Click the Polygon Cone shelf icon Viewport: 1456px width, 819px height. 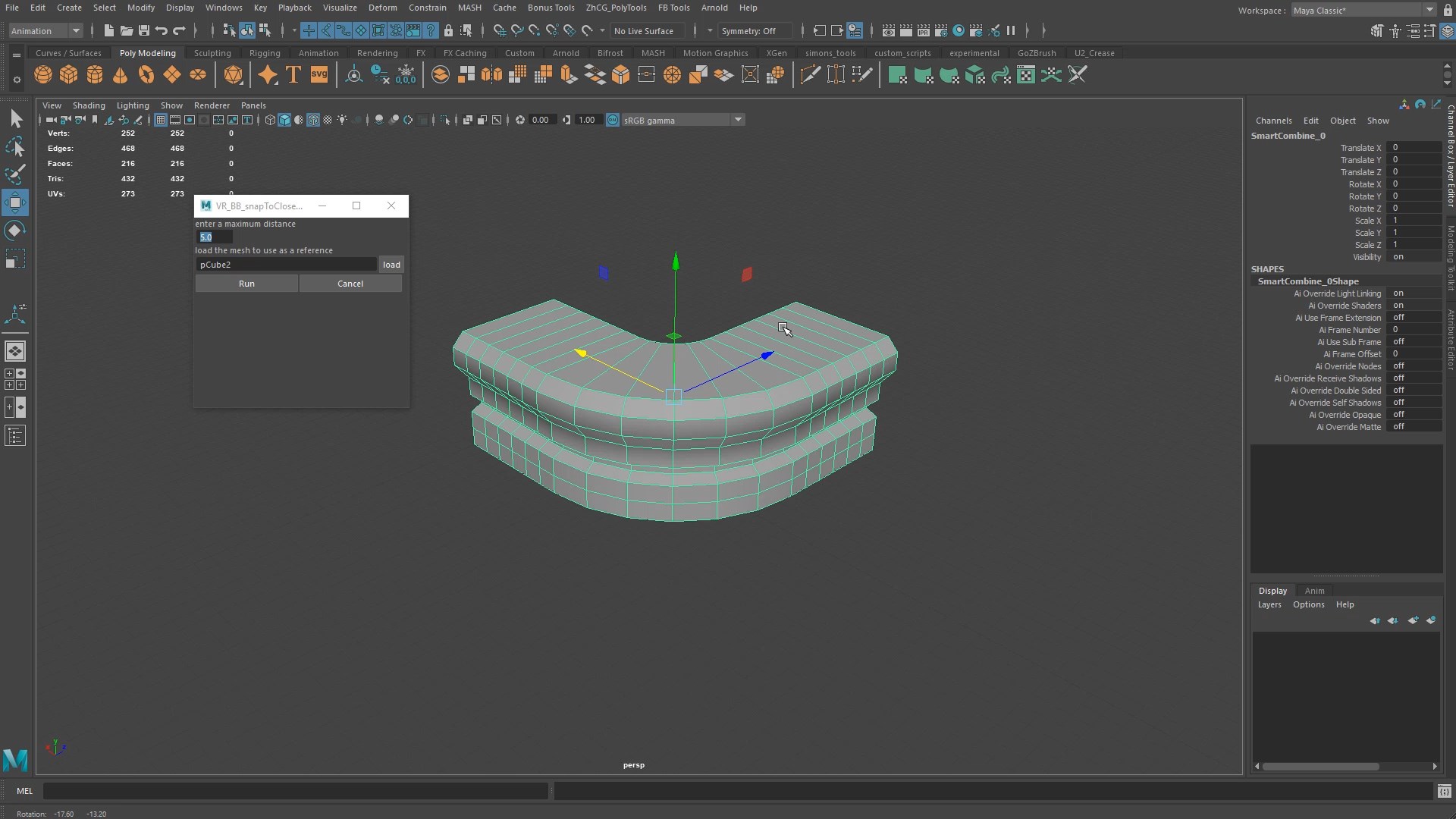pyautogui.click(x=120, y=75)
